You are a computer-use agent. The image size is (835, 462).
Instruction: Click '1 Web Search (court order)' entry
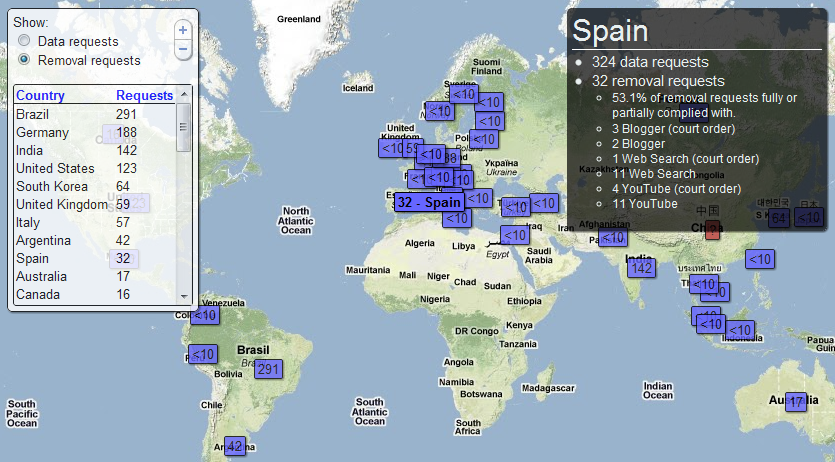tap(686, 159)
